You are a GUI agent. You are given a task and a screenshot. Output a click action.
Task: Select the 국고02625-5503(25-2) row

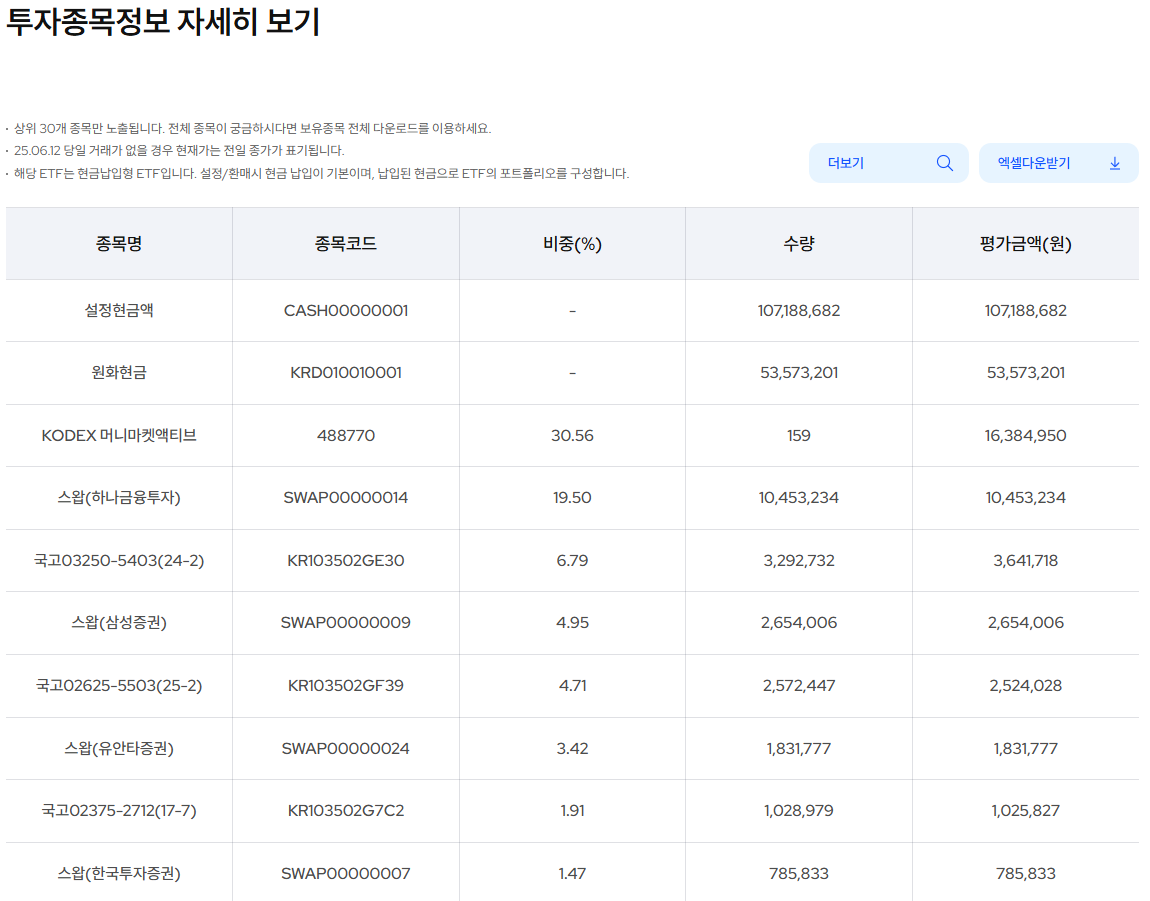(117, 686)
